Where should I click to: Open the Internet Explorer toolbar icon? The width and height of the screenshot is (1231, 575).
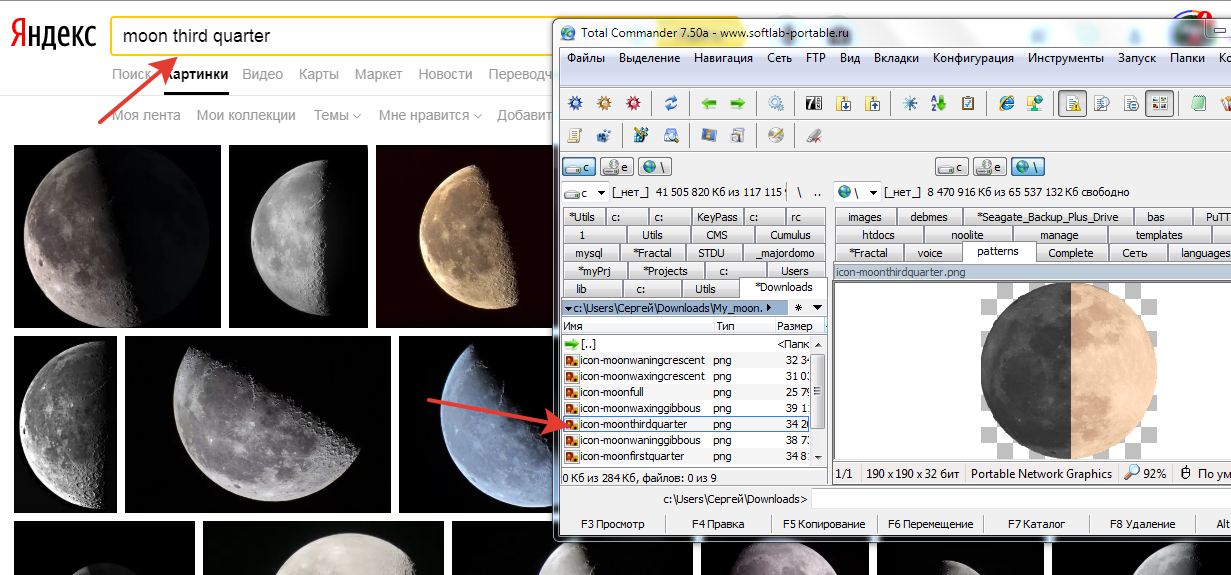coord(1006,103)
